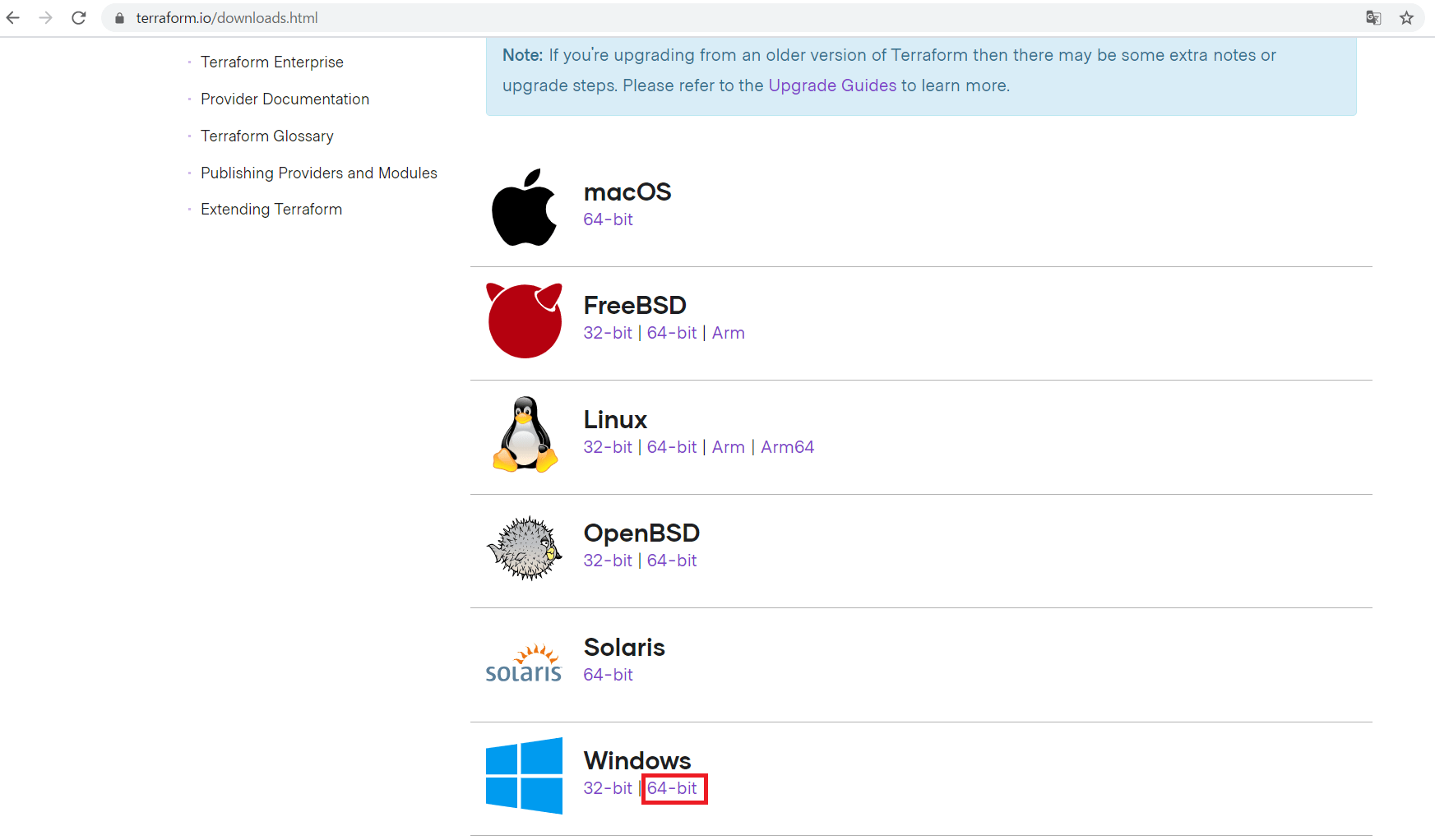
Task: Download FreeBSD 64-bit build
Action: (x=672, y=333)
